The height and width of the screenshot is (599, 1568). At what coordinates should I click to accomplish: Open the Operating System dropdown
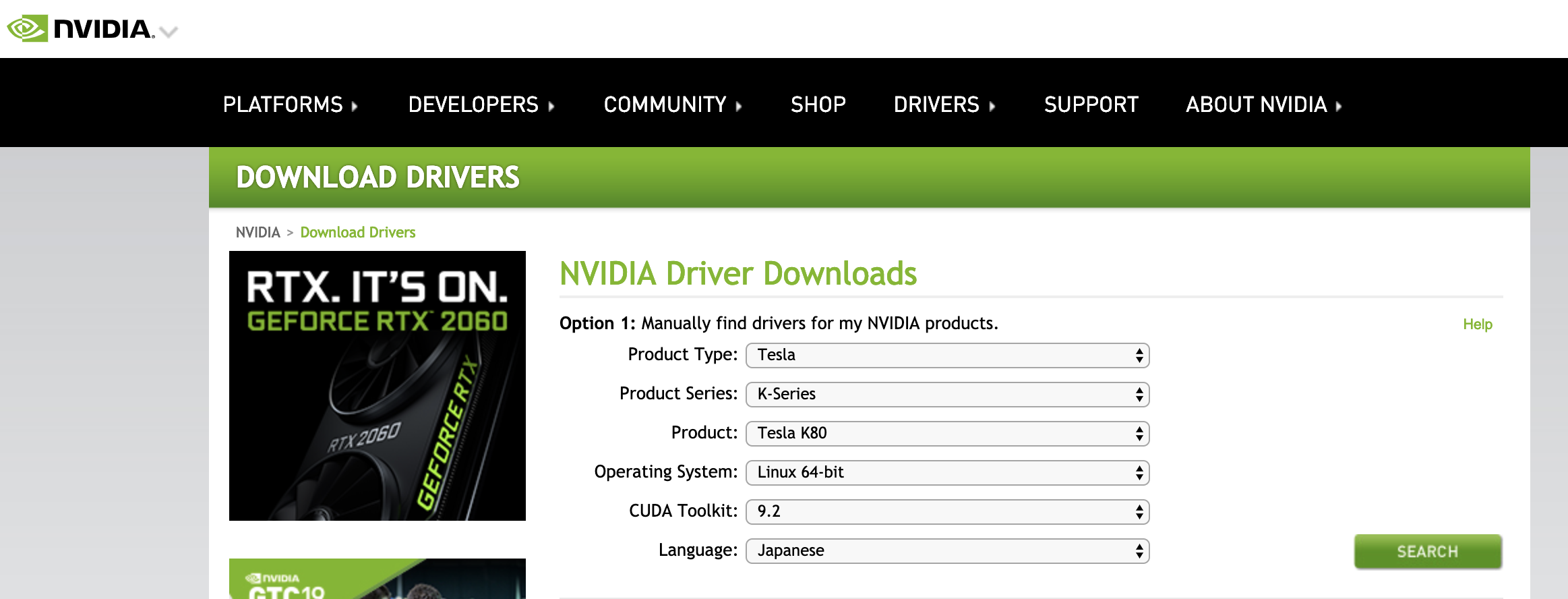pos(947,473)
